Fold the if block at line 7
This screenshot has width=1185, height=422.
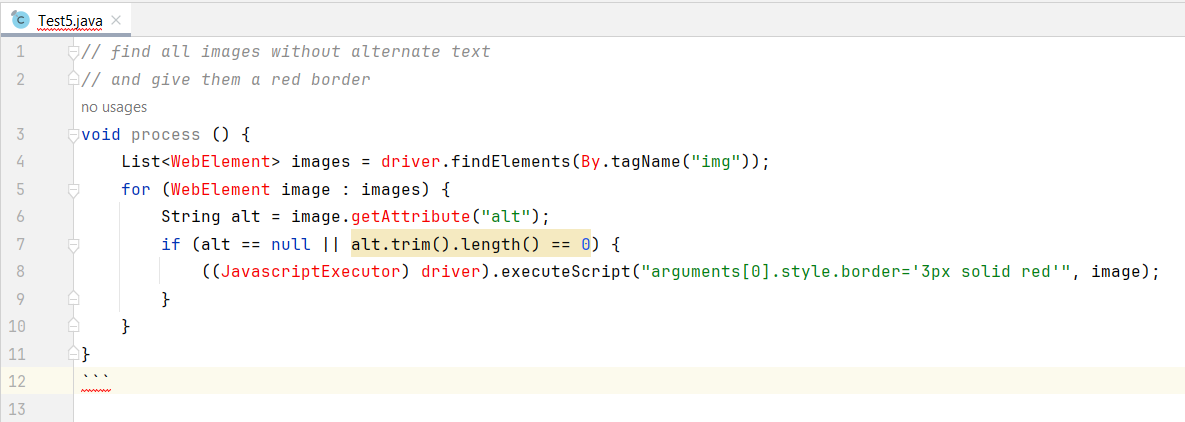click(73, 244)
